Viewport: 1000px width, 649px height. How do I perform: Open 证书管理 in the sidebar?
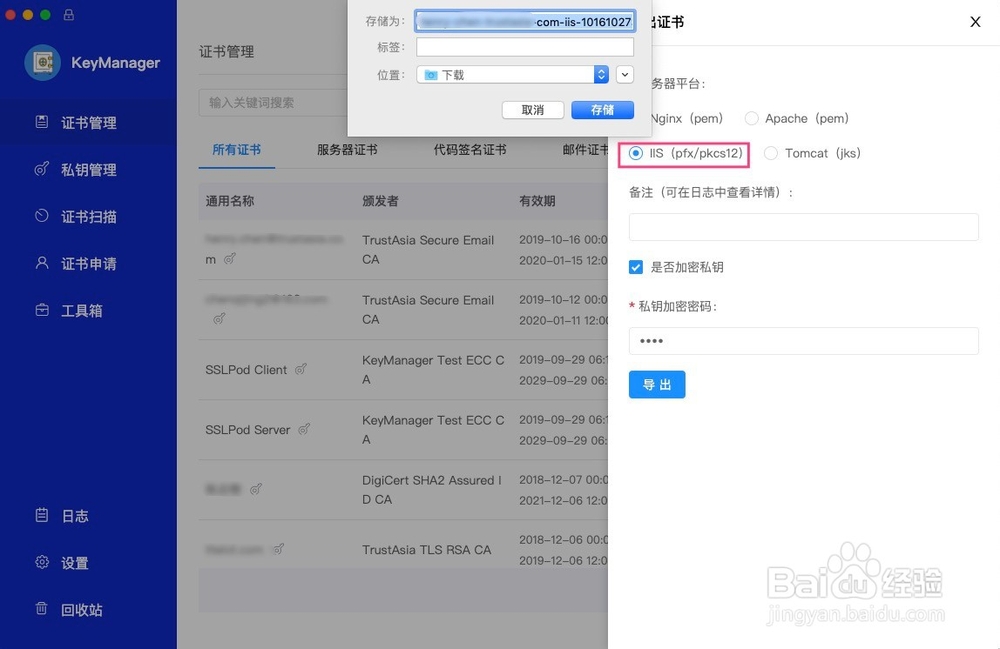(88, 122)
